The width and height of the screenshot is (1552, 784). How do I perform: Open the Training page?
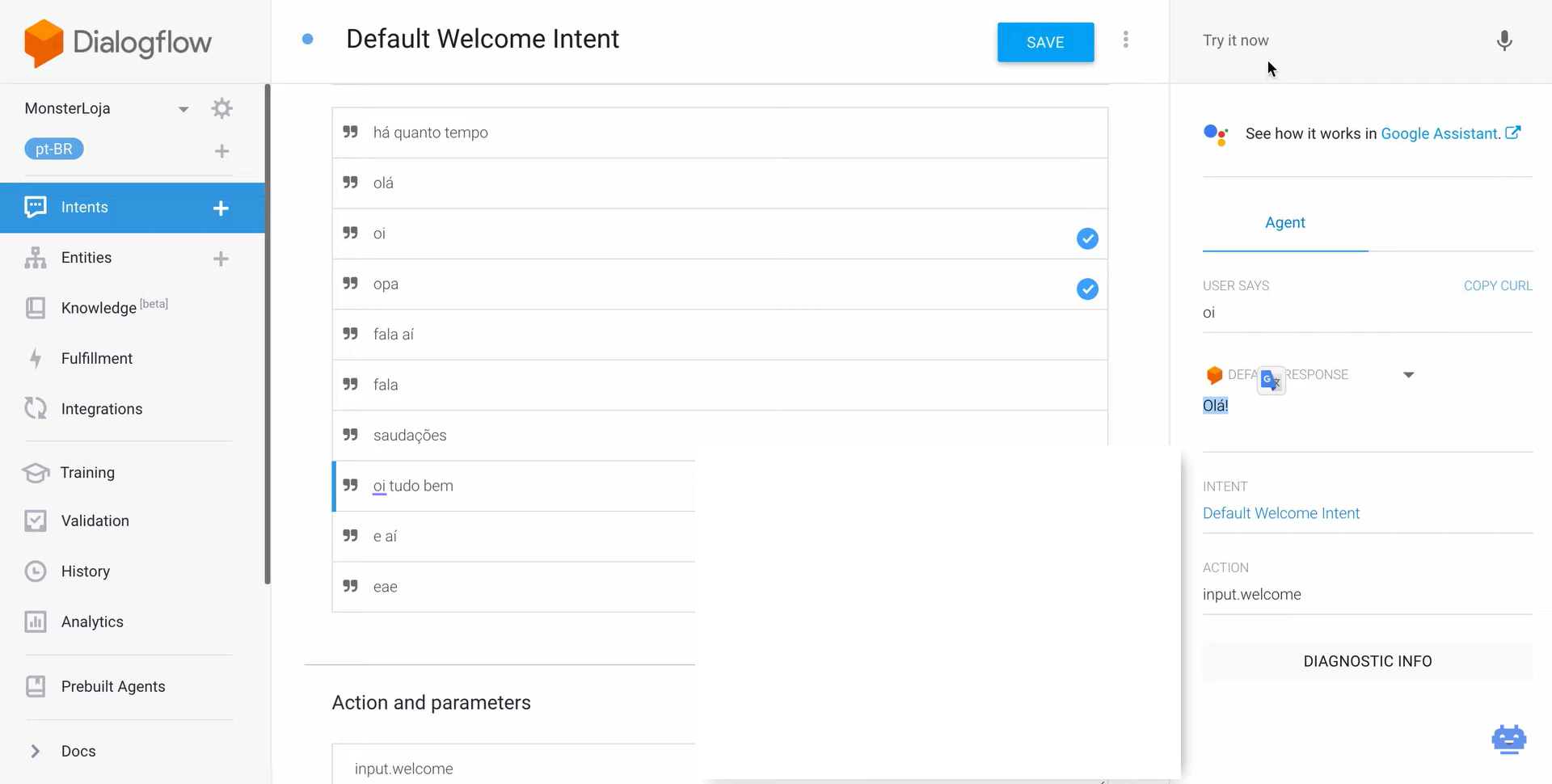[x=87, y=473]
